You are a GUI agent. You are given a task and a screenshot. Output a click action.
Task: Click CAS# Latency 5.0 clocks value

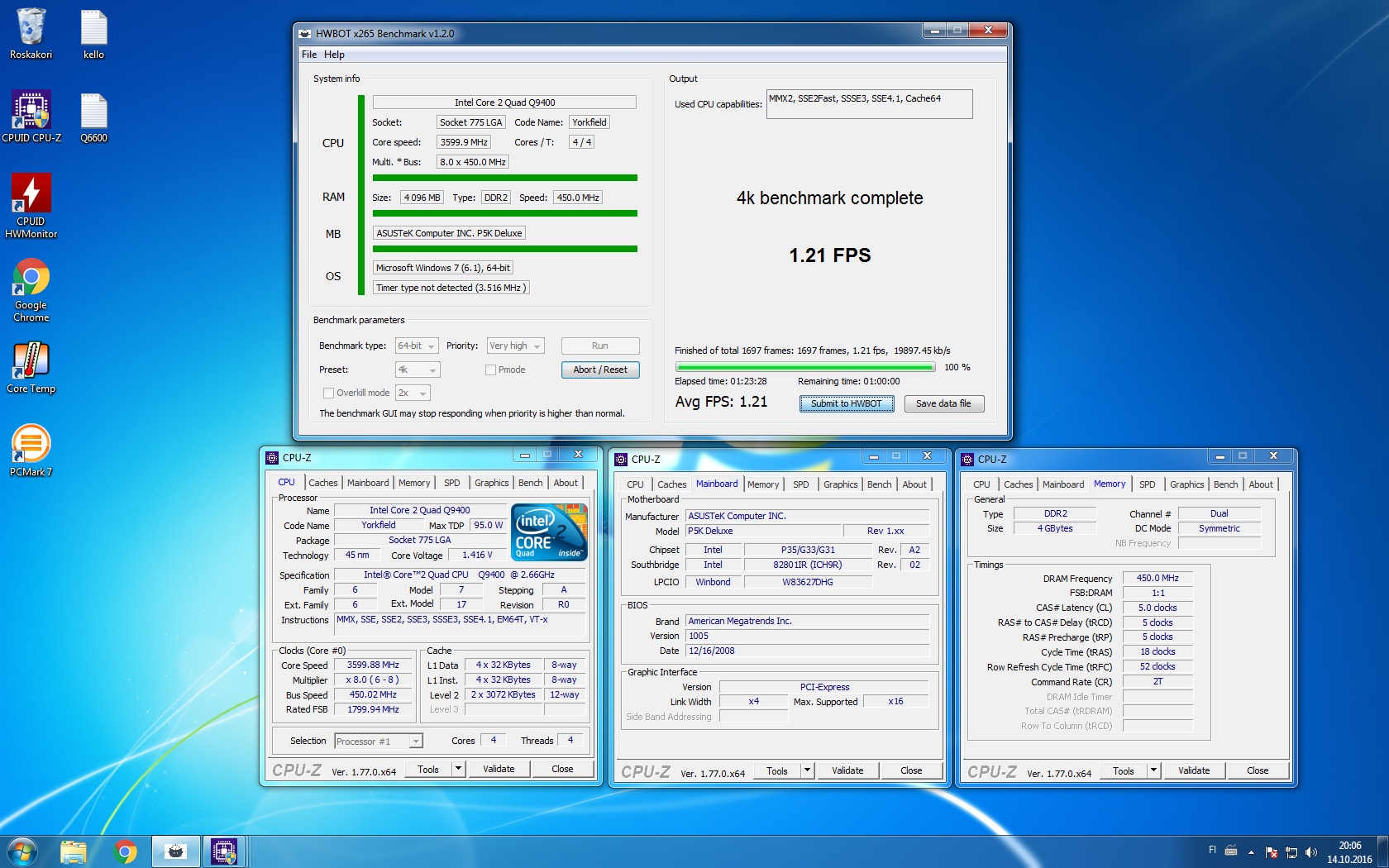click(1157, 608)
